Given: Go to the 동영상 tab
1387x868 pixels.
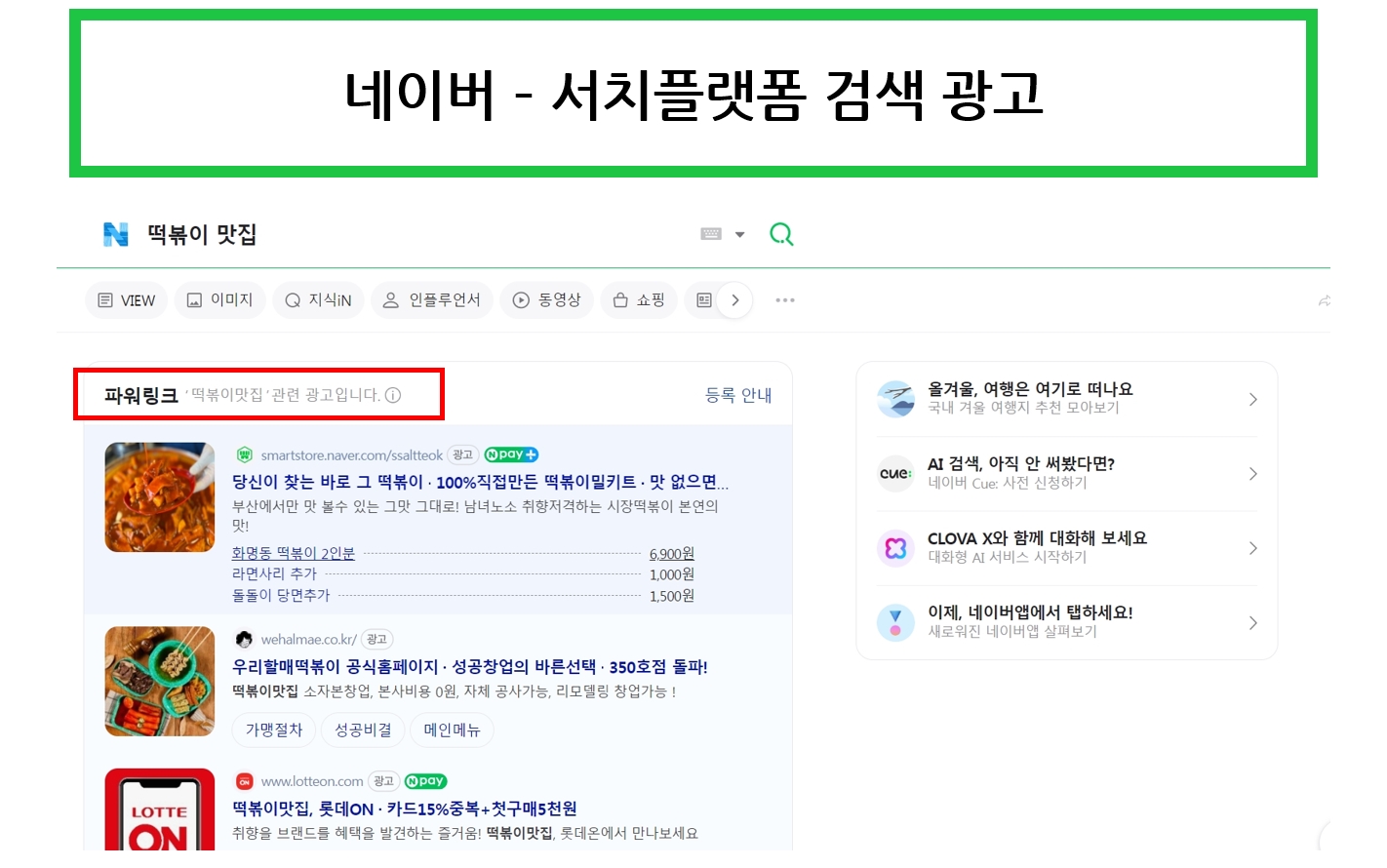Looking at the screenshot, I should coord(546,300).
